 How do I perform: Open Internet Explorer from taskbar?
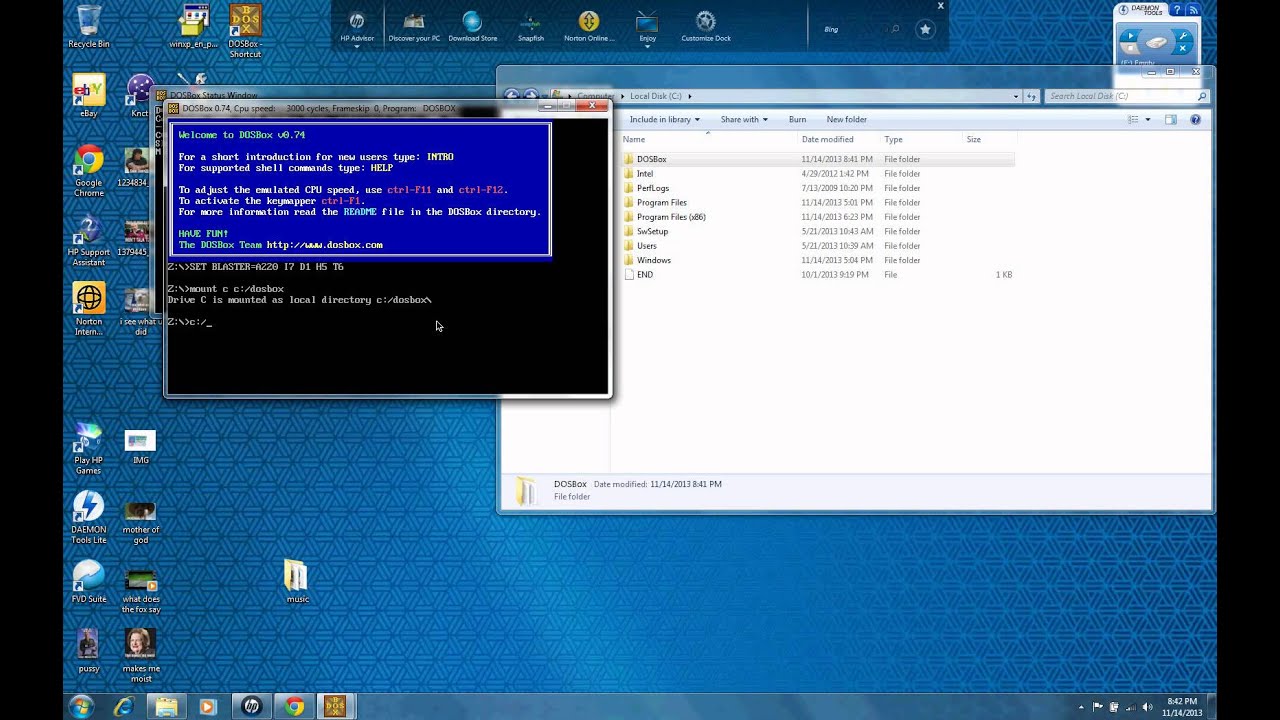coord(124,706)
